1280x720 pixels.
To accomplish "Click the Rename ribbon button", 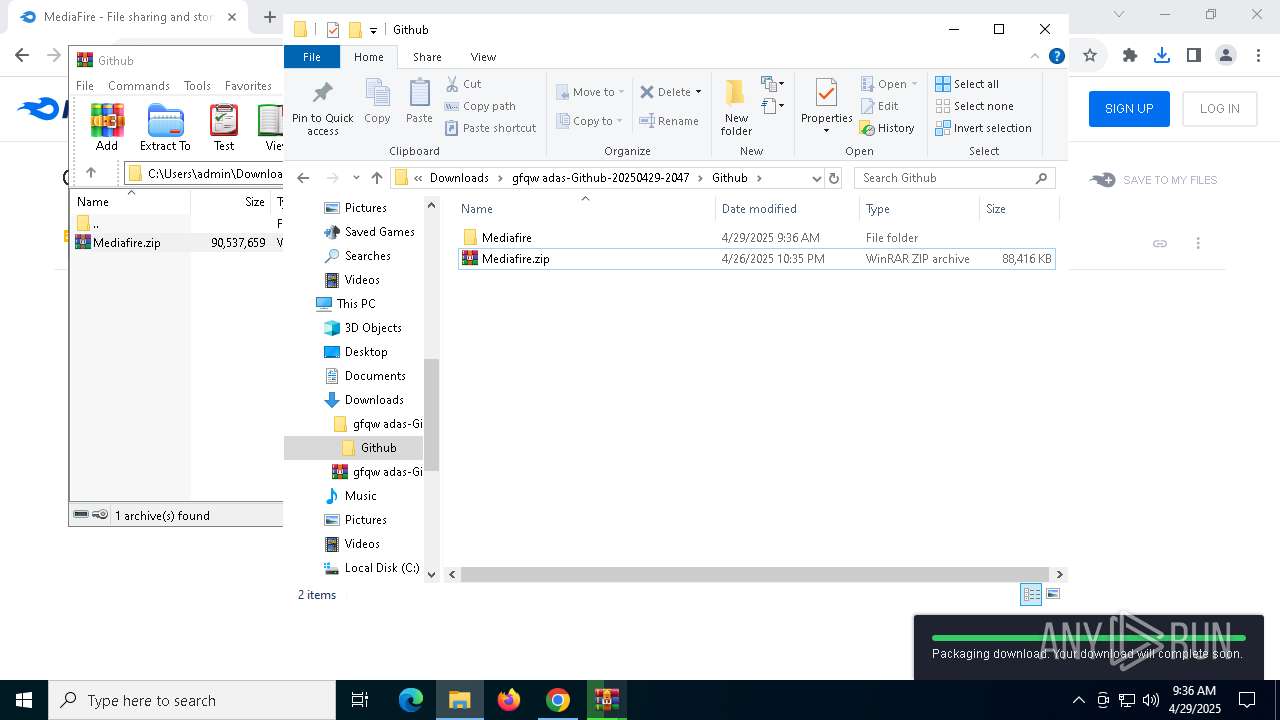I will pyautogui.click(x=669, y=121).
